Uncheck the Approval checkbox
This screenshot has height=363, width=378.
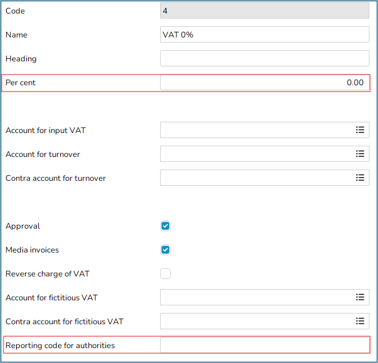[x=165, y=226]
